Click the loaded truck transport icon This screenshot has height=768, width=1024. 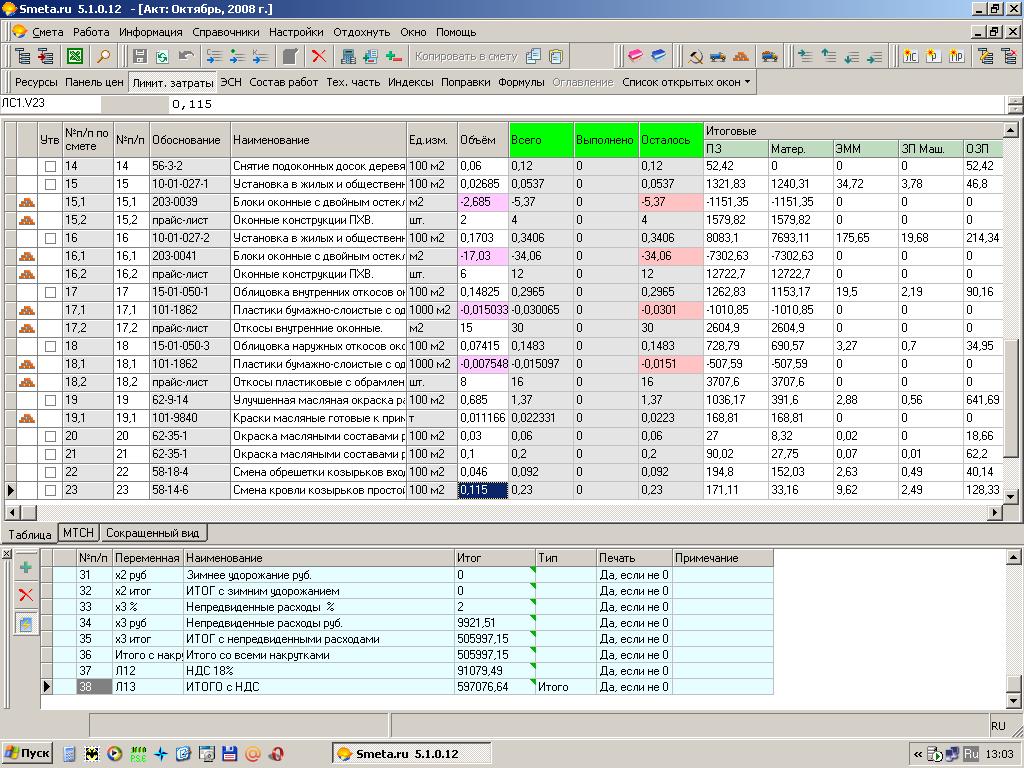click(770, 56)
